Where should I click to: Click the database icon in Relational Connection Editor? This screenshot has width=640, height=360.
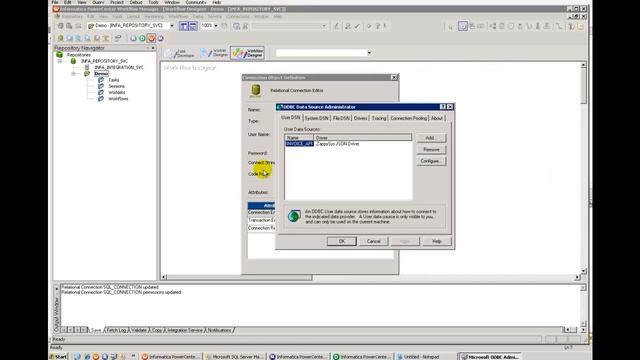pyautogui.click(x=256, y=90)
